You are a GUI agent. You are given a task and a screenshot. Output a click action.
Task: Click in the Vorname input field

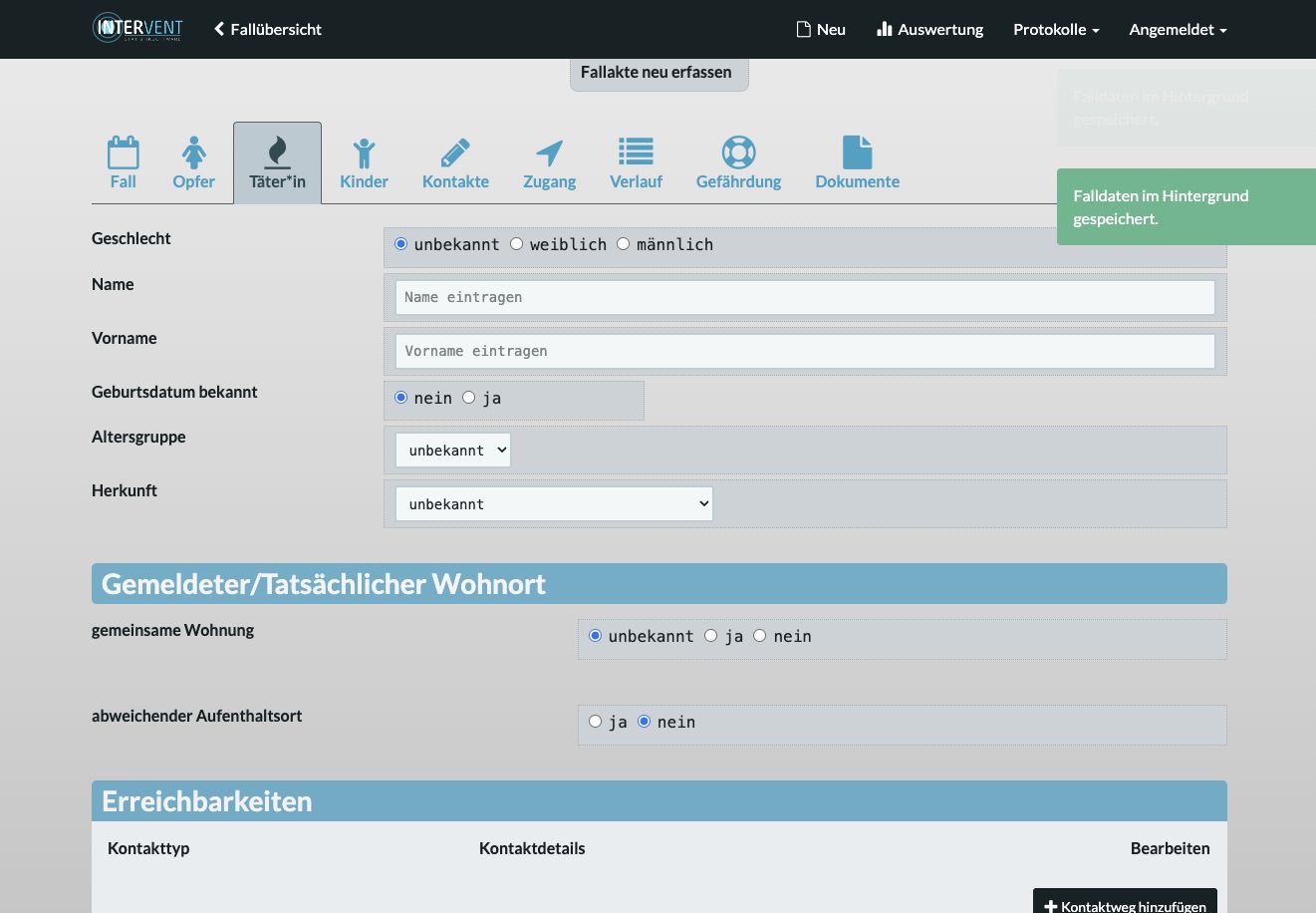[x=805, y=351]
